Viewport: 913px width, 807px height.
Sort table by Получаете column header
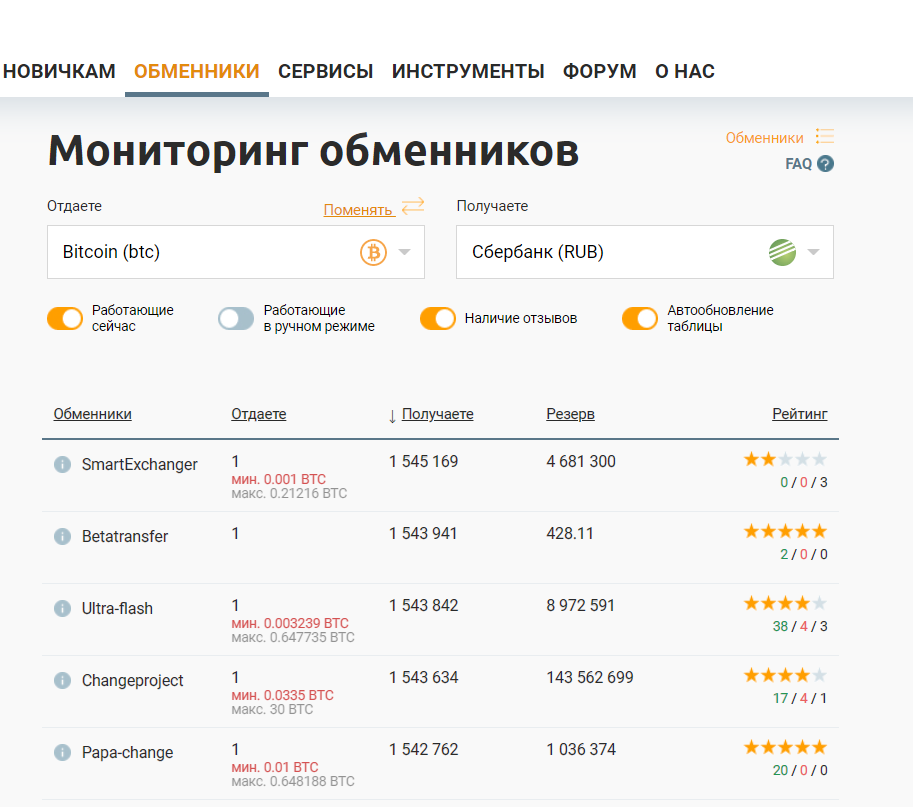pos(437,414)
